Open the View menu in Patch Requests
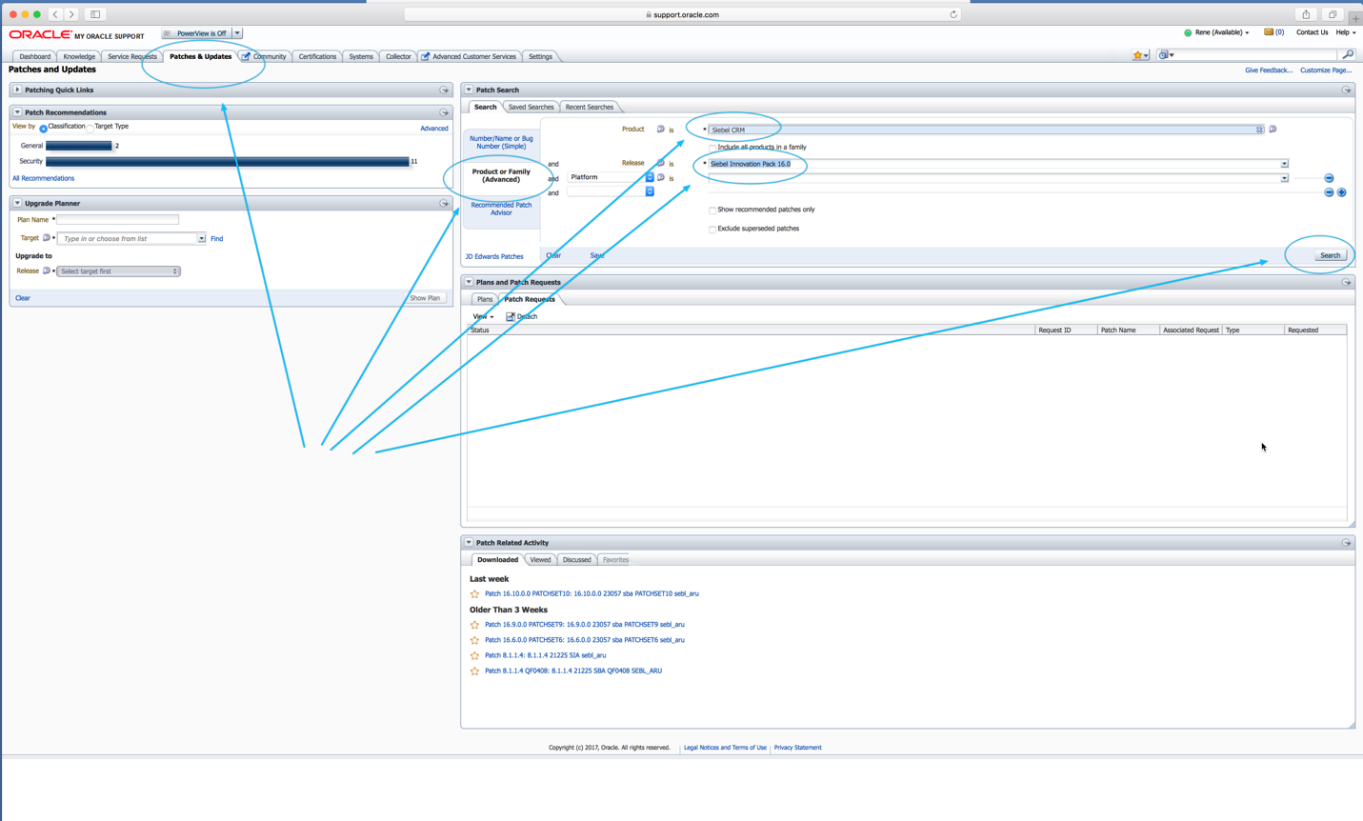The image size is (1363, 821). coord(483,317)
